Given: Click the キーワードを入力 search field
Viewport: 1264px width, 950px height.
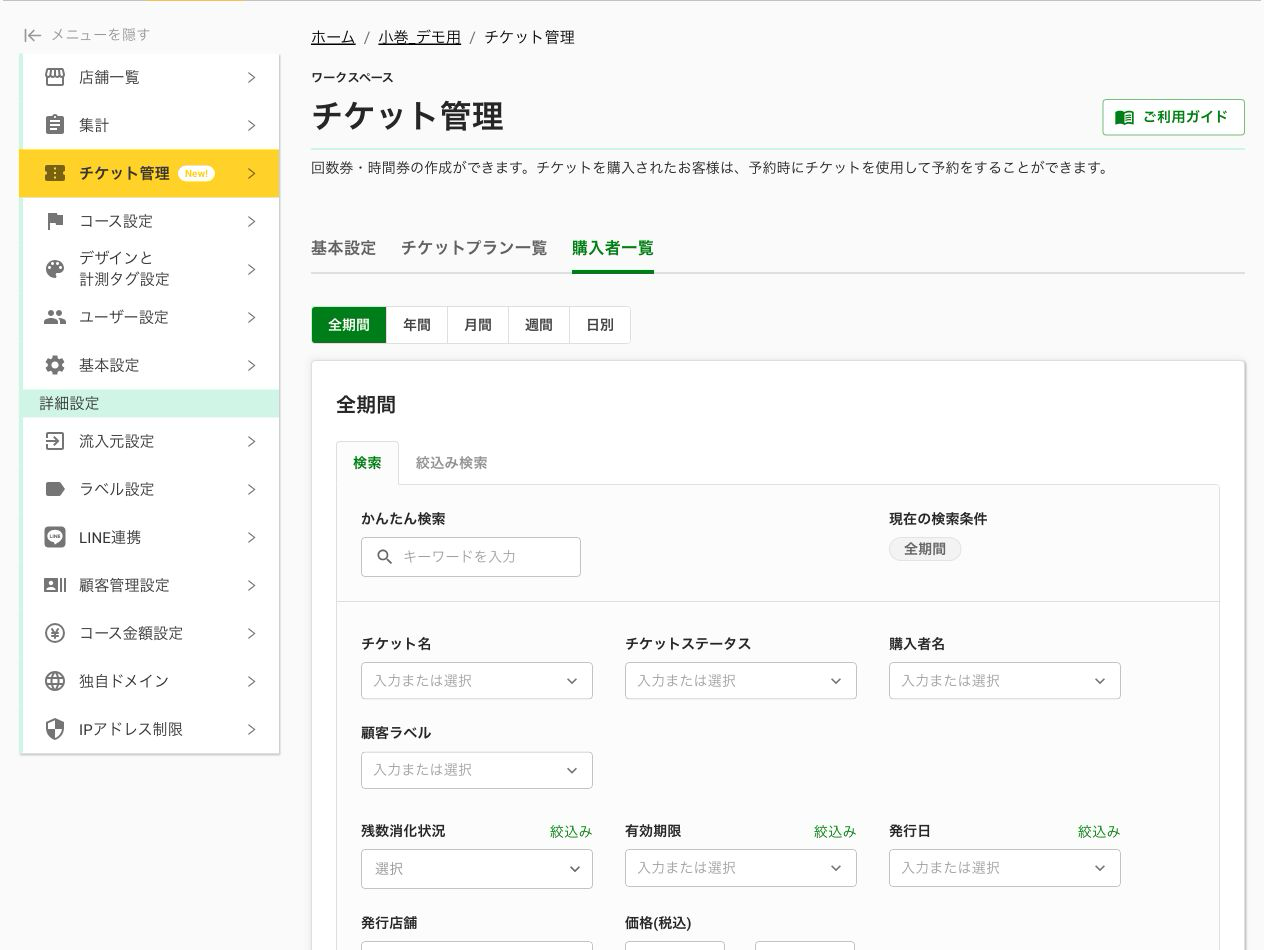Looking at the screenshot, I should click(x=471, y=557).
